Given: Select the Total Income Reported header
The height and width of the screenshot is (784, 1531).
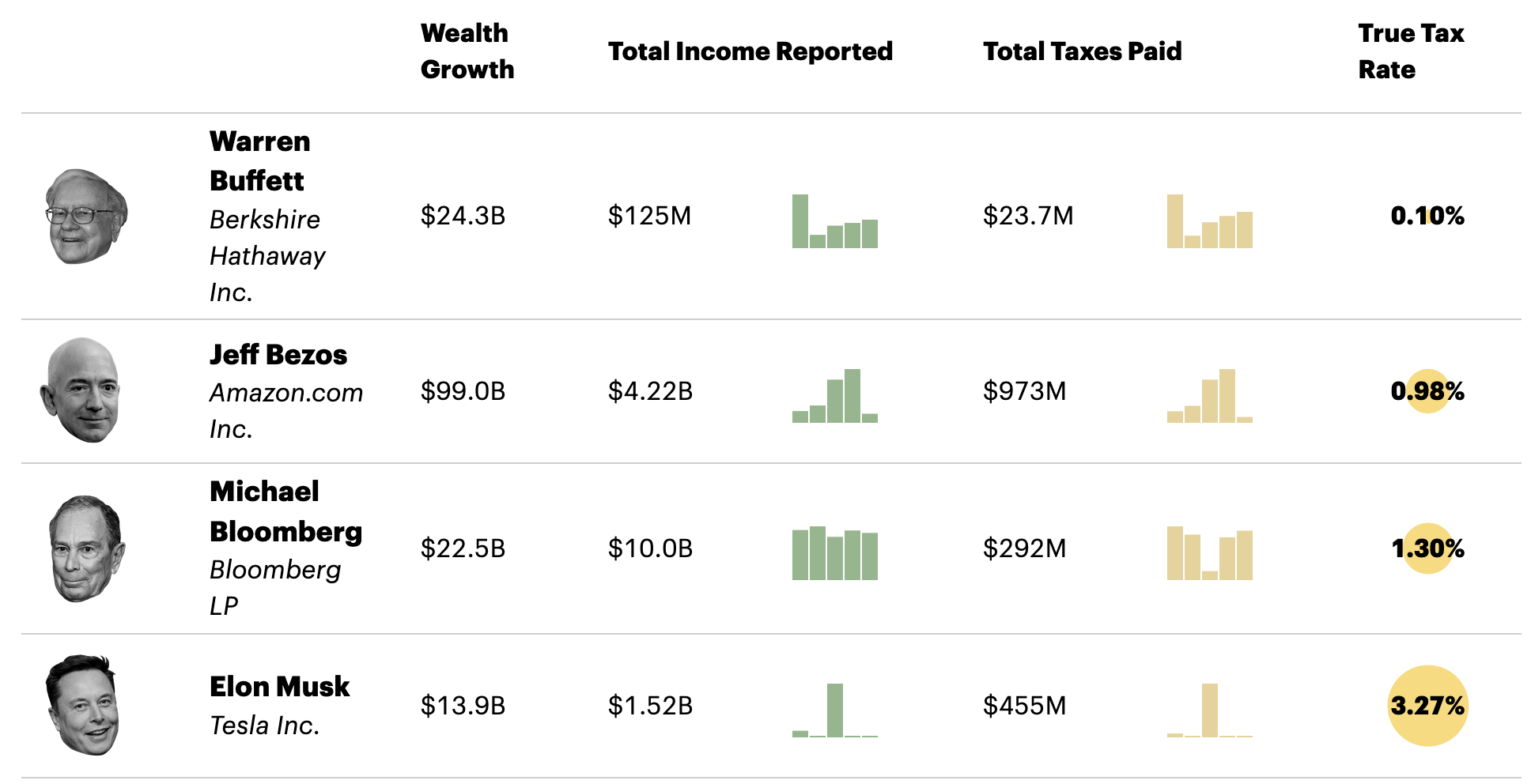Looking at the screenshot, I should 750,51.
